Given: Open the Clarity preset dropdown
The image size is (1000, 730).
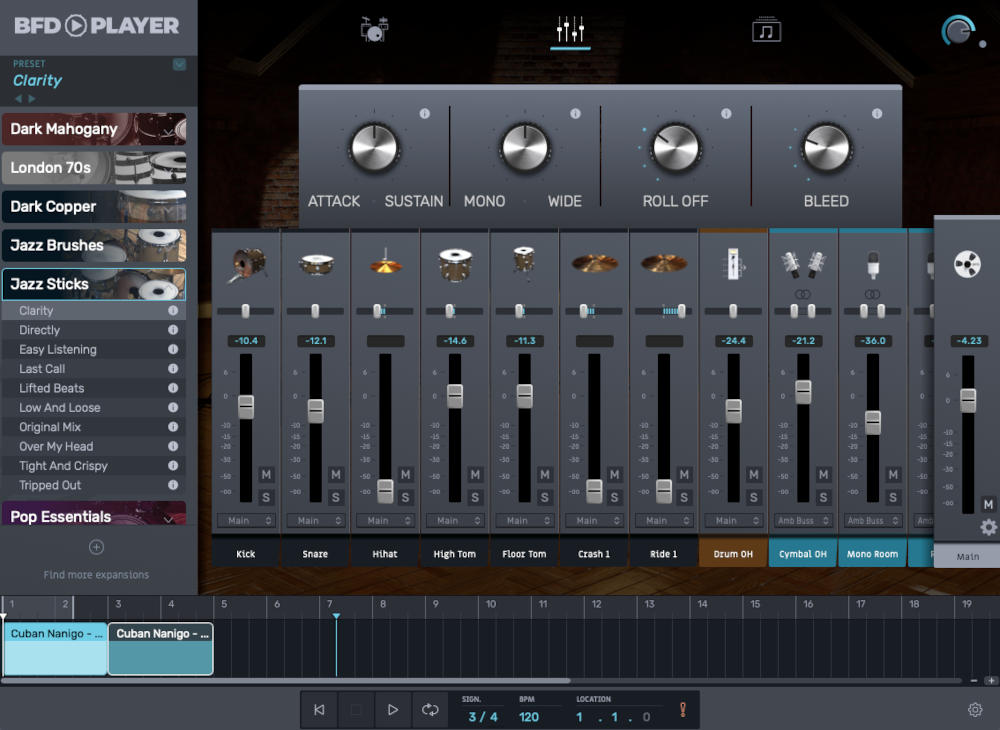Looking at the screenshot, I should point(178,64).
